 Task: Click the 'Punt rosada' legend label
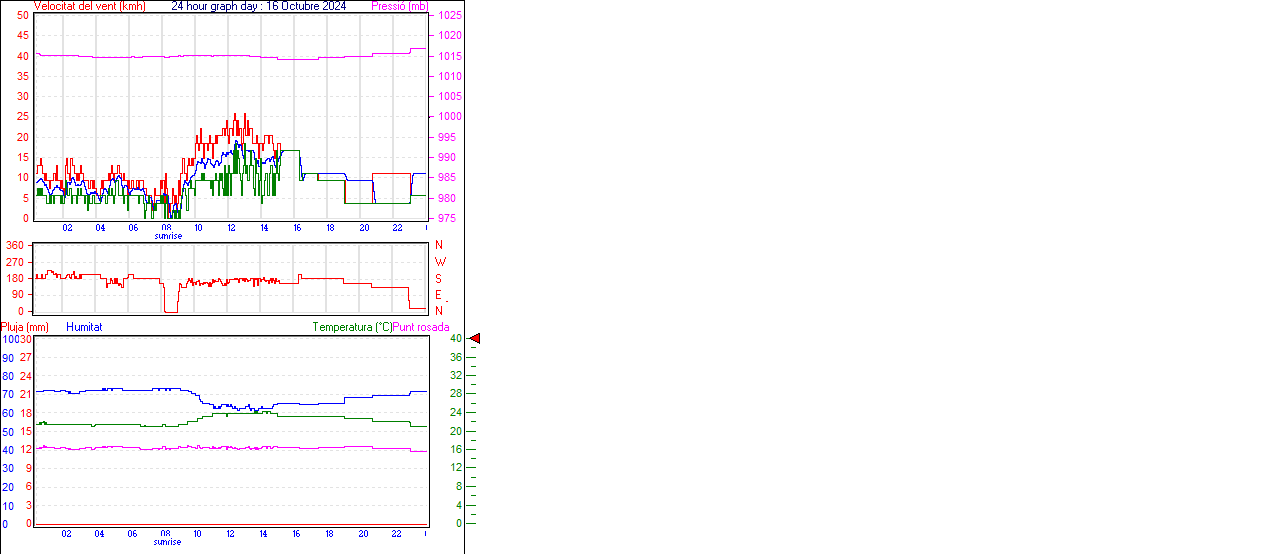[421, 327]
